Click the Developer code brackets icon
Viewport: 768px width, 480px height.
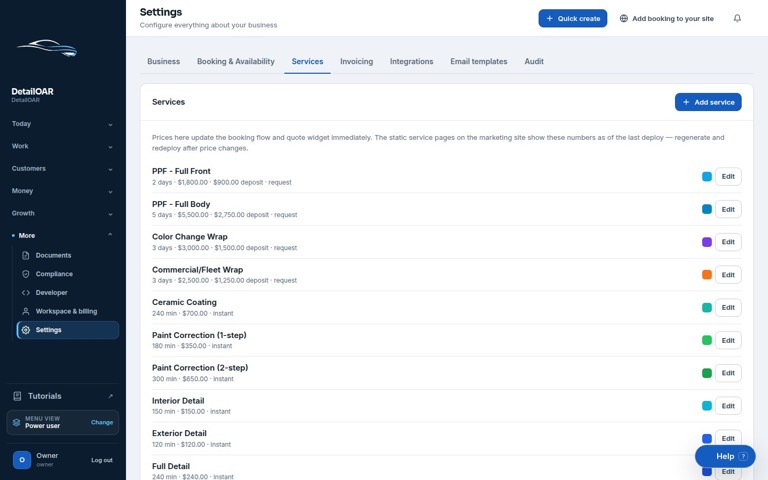25,292
